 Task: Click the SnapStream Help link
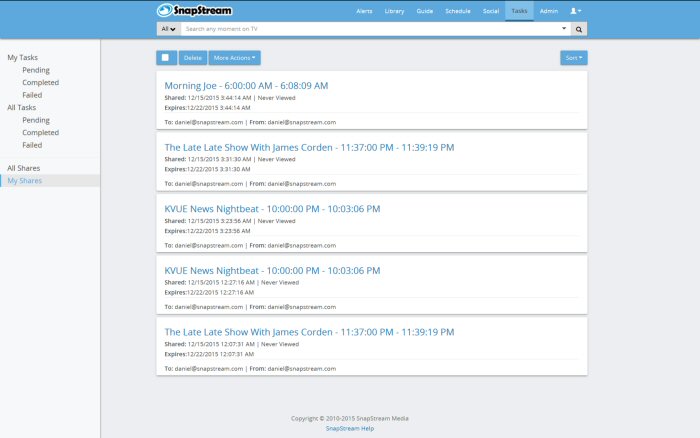[350, 429]
